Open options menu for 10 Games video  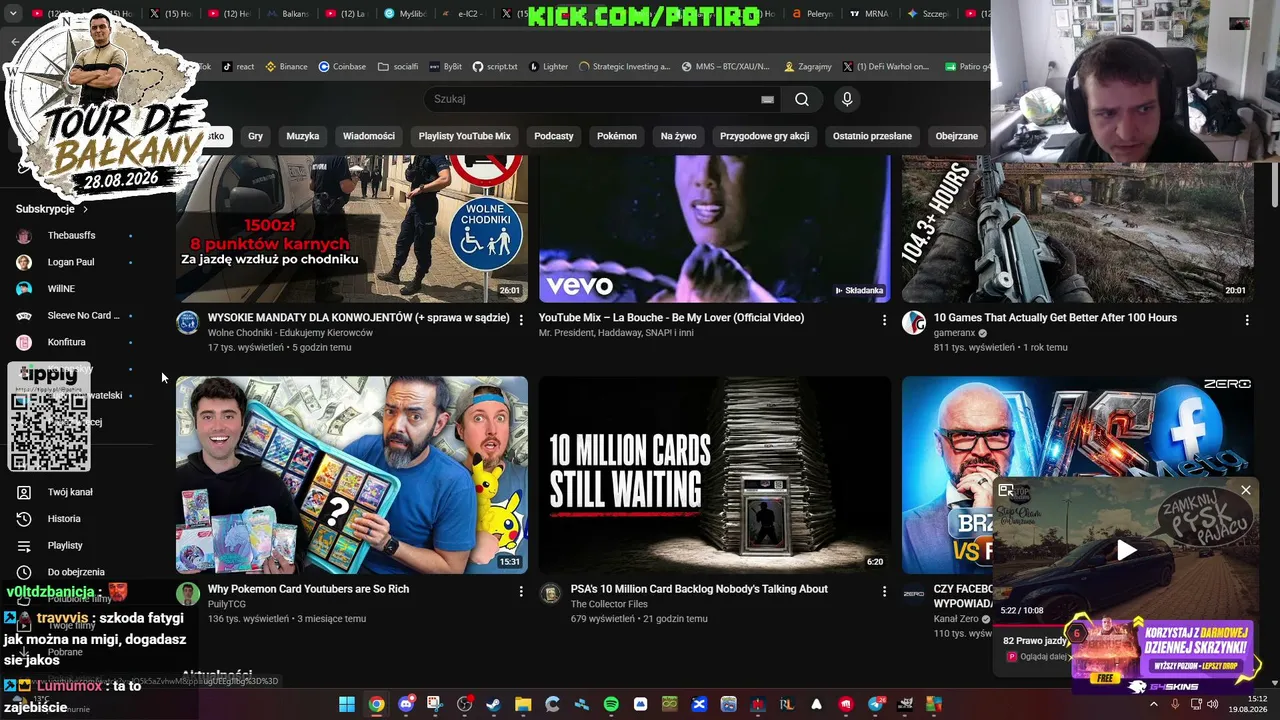[x=1247, y=320]
